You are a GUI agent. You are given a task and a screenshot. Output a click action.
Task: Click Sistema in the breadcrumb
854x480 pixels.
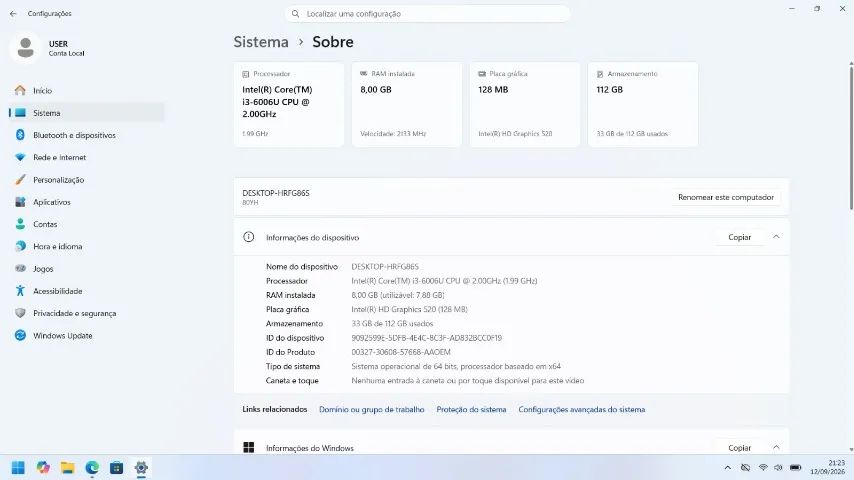[x=261, y=42]
